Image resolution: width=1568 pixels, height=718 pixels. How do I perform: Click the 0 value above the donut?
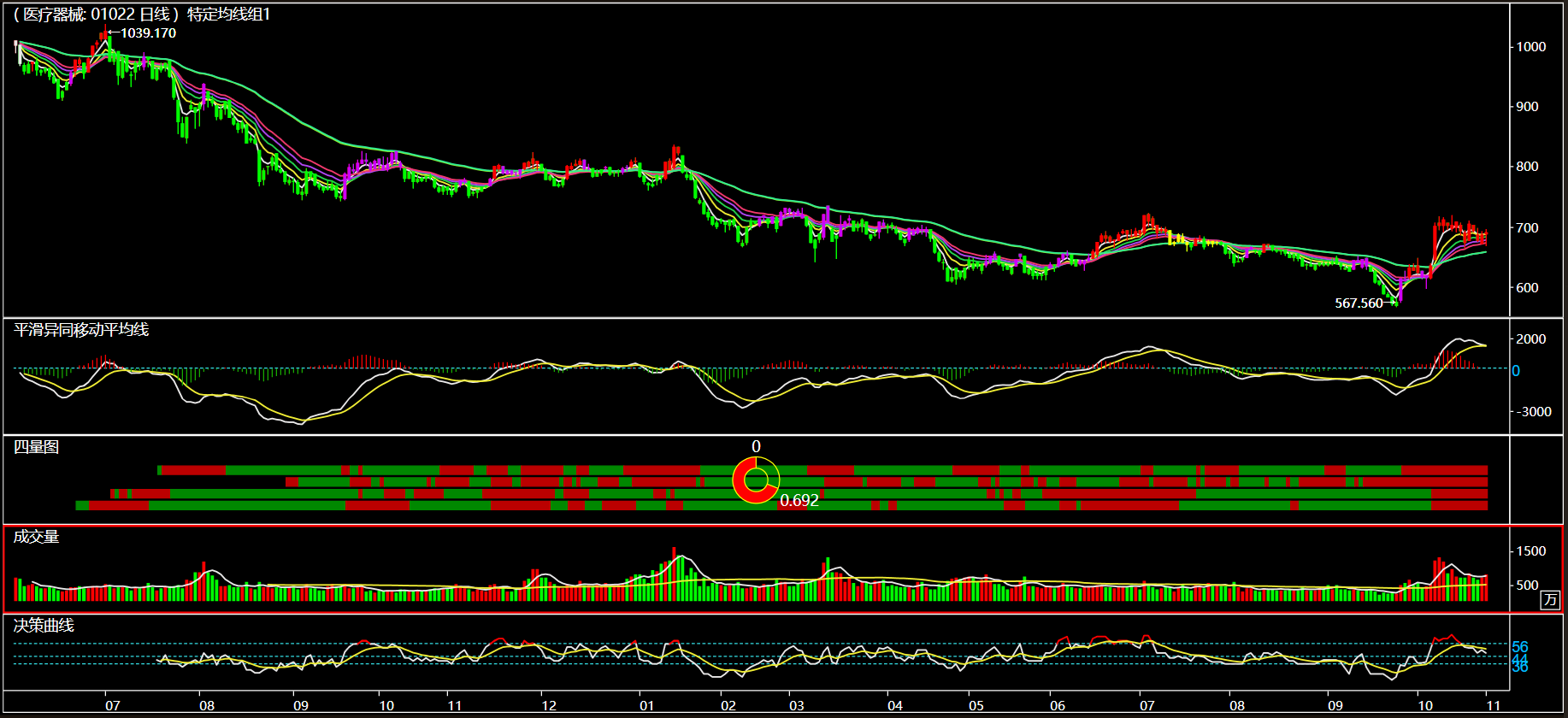tap(756, 446)
